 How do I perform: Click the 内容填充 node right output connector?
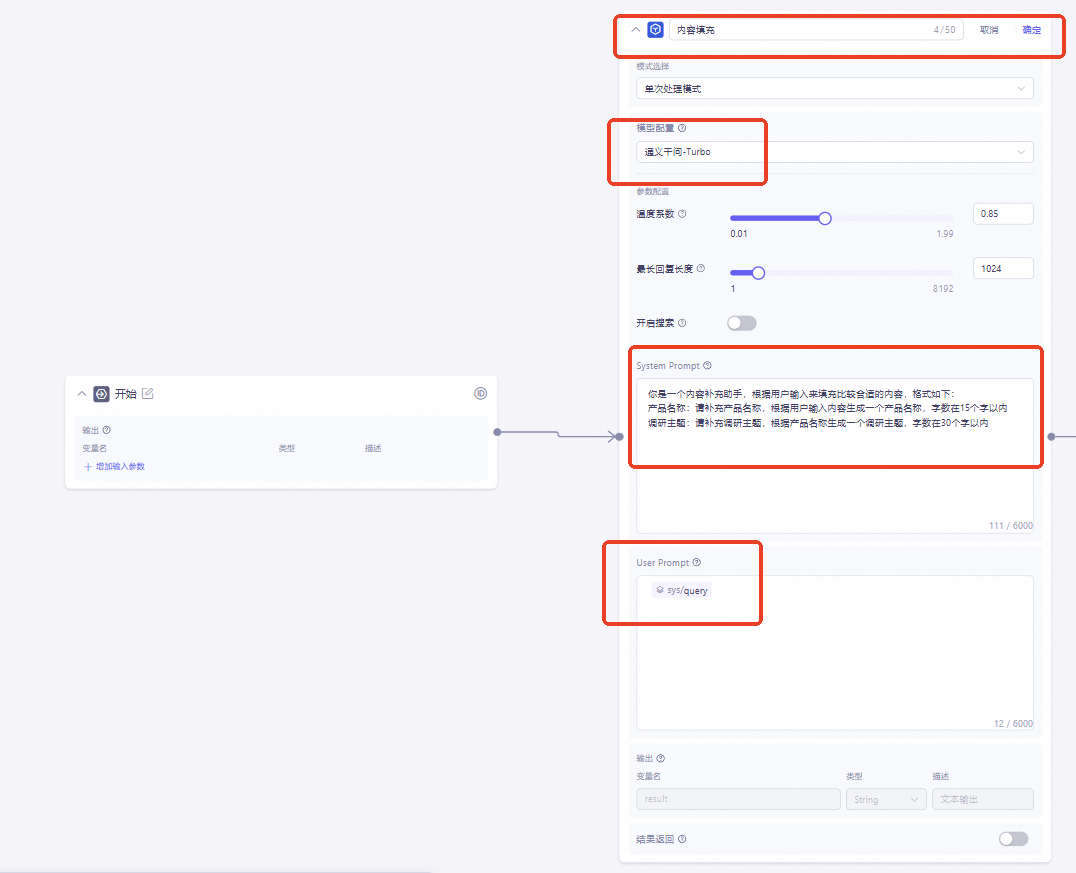[1051, 436]
